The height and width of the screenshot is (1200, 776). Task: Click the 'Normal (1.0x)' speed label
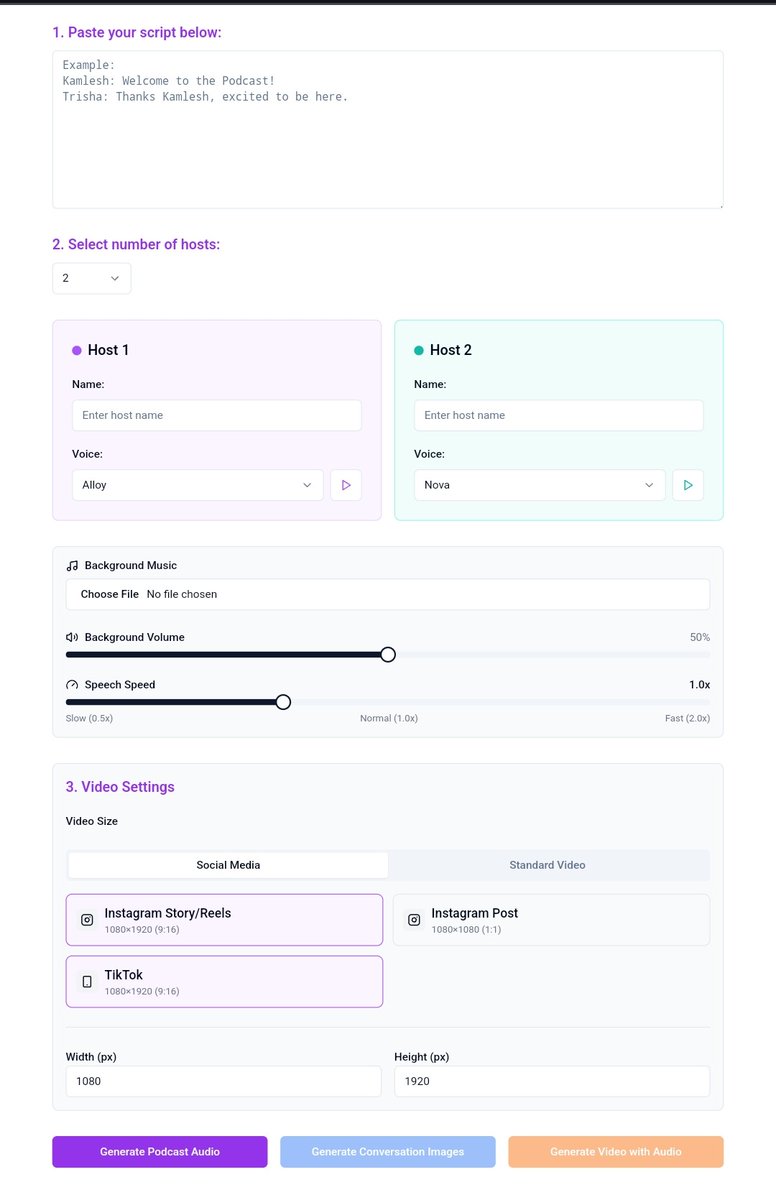click(x=389, y=719)
